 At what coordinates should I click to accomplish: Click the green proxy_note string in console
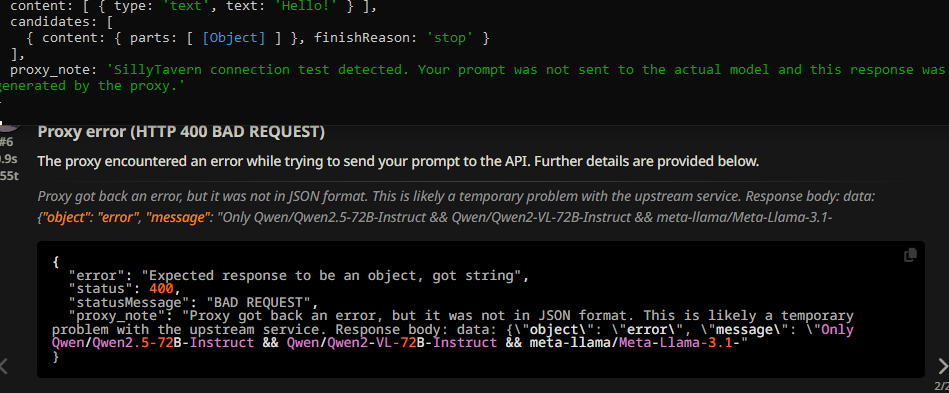pyautogui.click(x=472, y=78)
